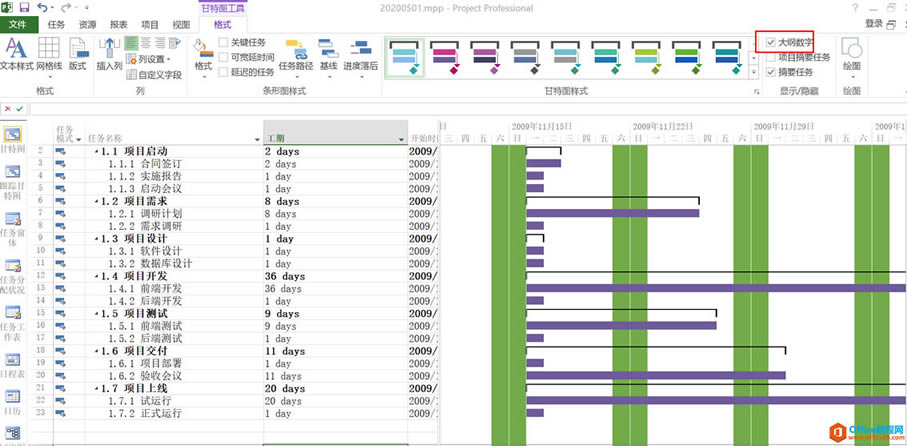Viewport: 907px width, 446px height.
Task: Open 文本样式 (Text Styles) tool
Action: coord(16,54)
